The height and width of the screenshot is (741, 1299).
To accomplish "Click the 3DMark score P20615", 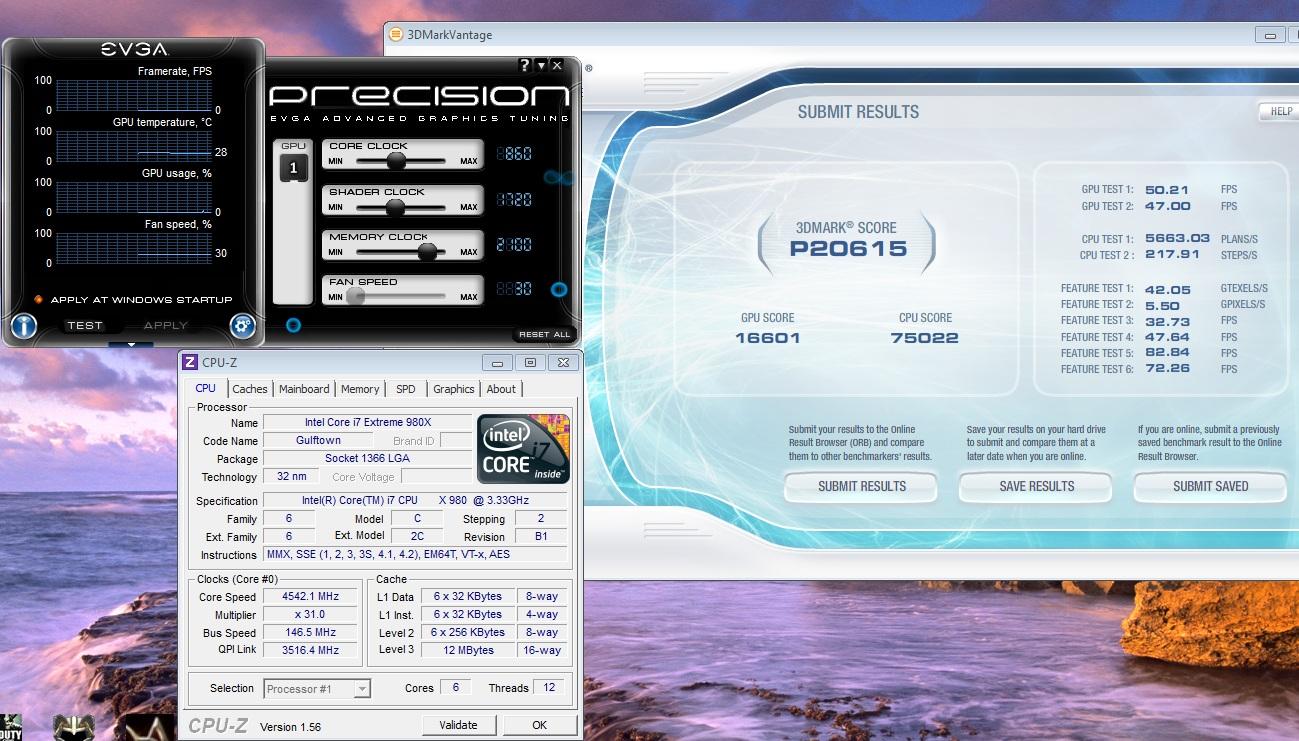I will (848, 249).
